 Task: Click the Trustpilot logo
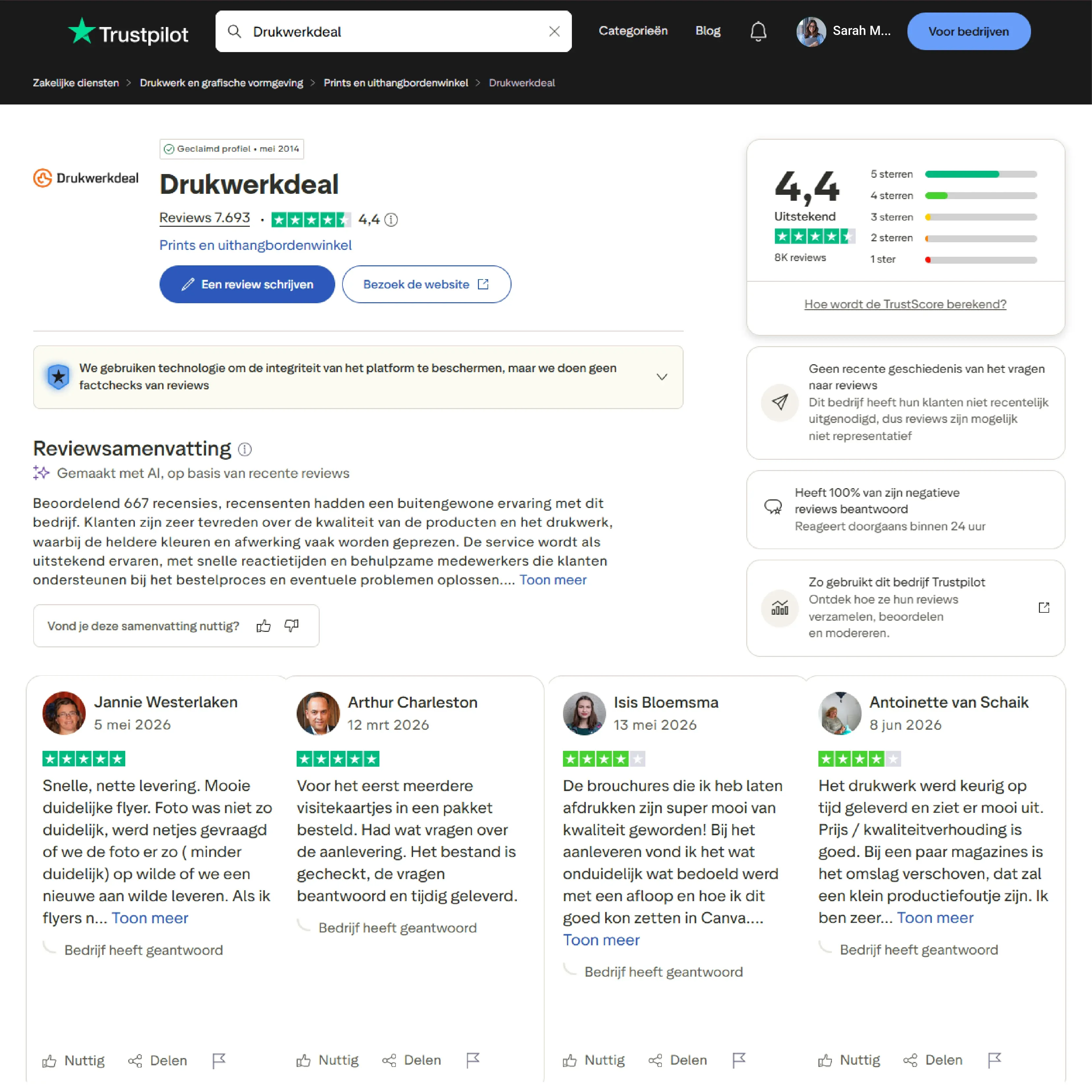pos(128,32)
